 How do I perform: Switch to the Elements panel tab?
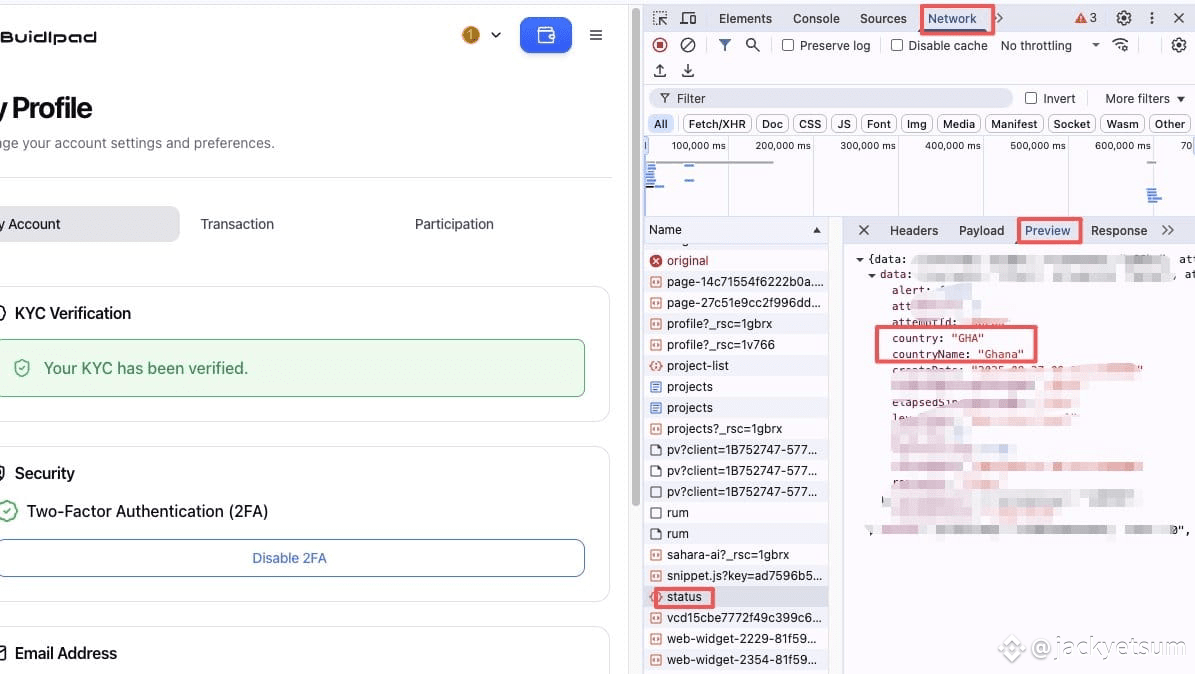click(x=745, y=18)
